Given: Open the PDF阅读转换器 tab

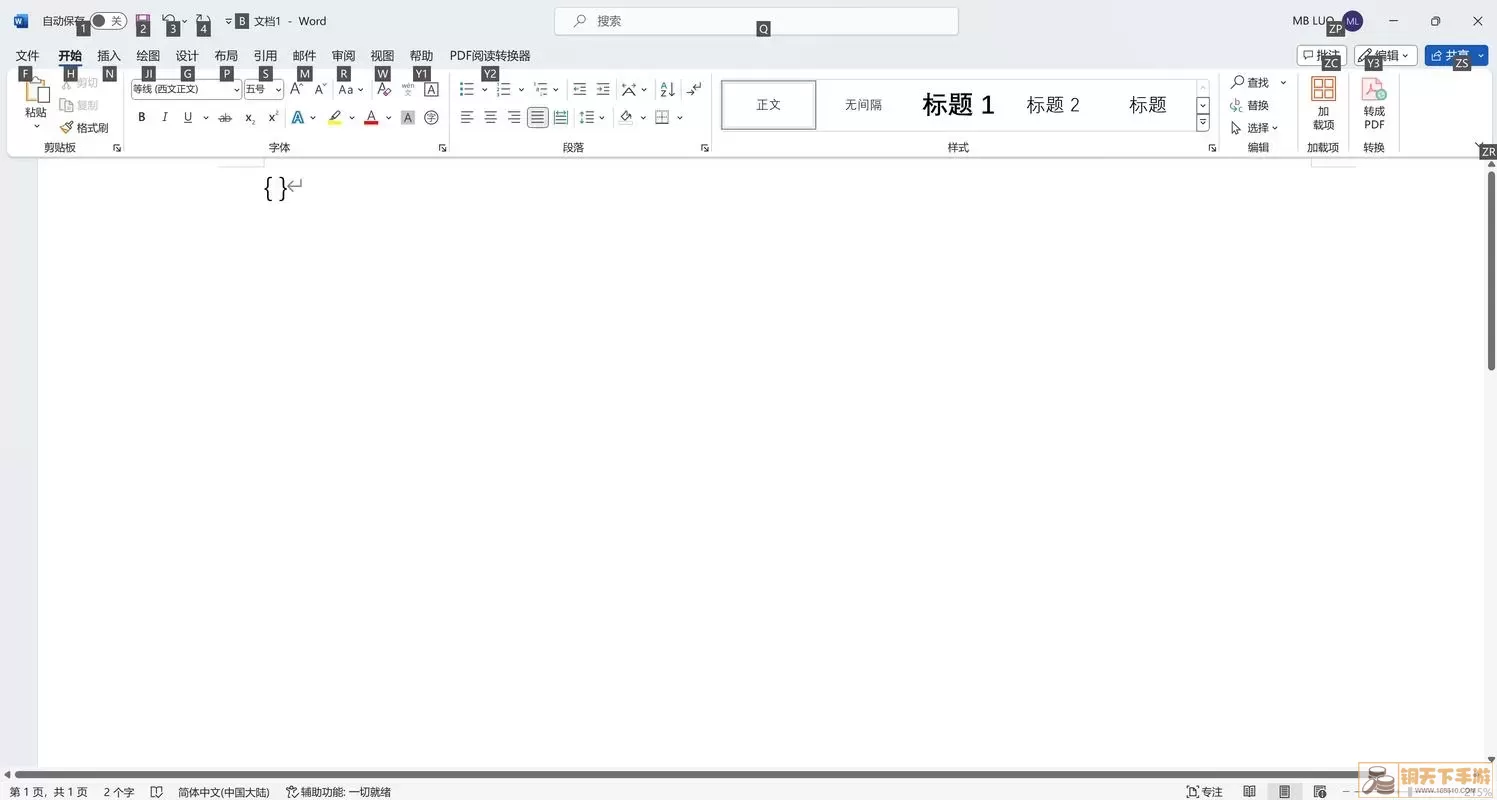Looking at the screenshot, I should click(x=490, y=56).
